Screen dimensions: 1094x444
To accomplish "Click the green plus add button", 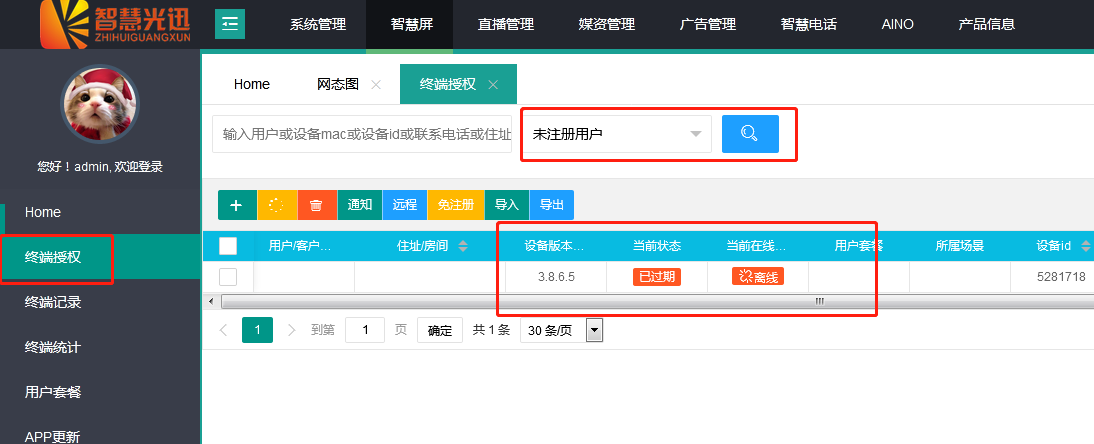I will click(x=237, y=205).
